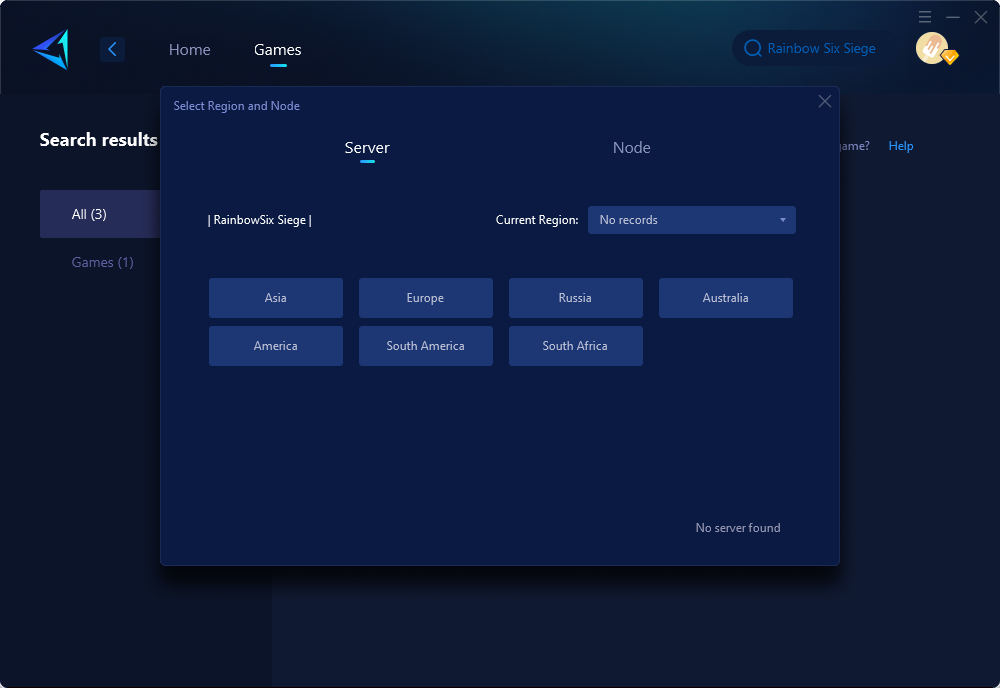The width and height of the screenshot is (1000, 688).
Task: Click the Help link
Action: pyautogui.click(x=901, y=146)
